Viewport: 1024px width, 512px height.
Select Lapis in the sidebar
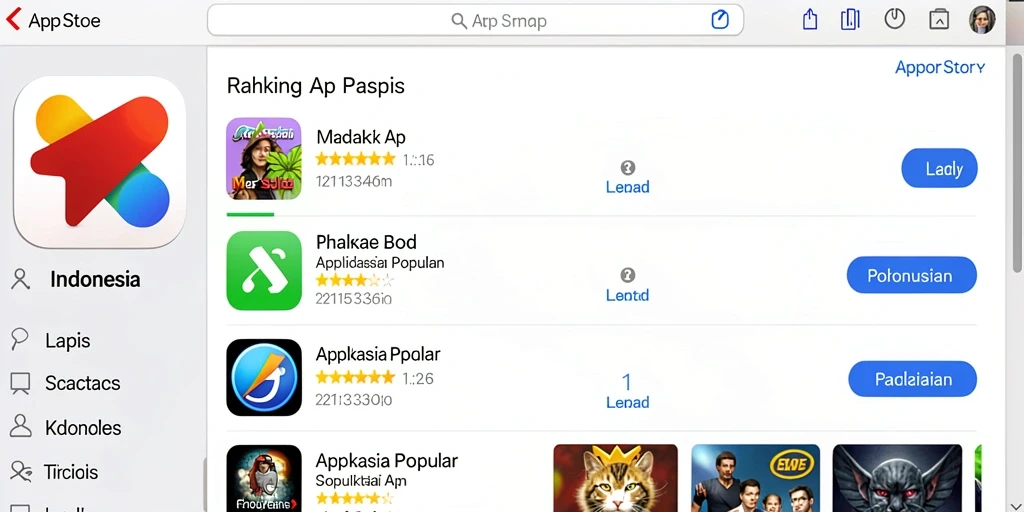(x=67, y=340)
